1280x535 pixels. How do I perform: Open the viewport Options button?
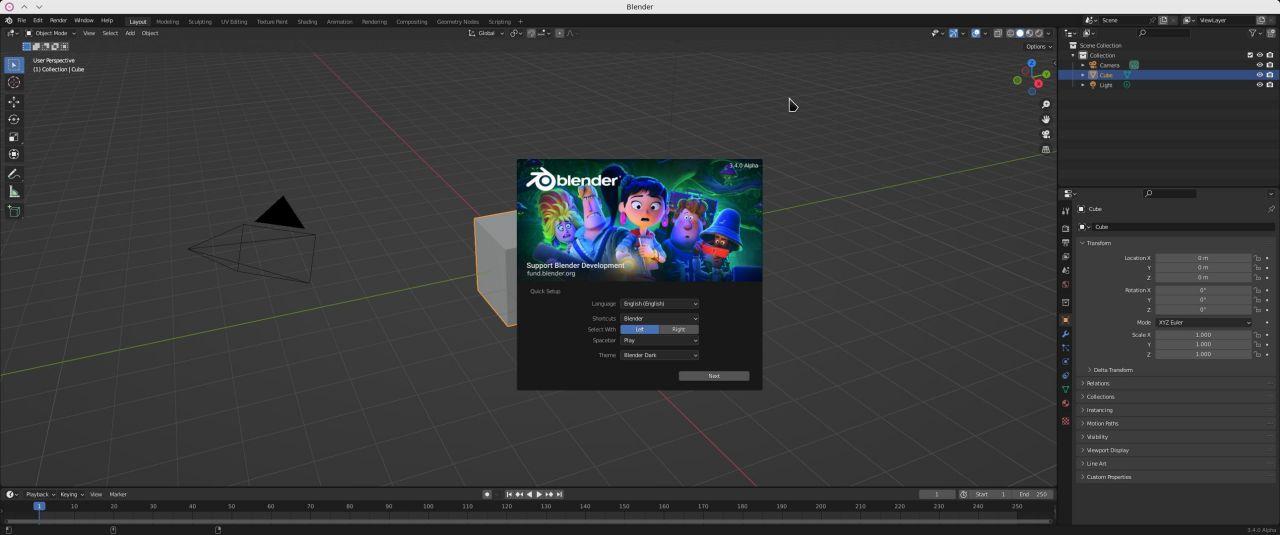click(x=1038, y=46)
